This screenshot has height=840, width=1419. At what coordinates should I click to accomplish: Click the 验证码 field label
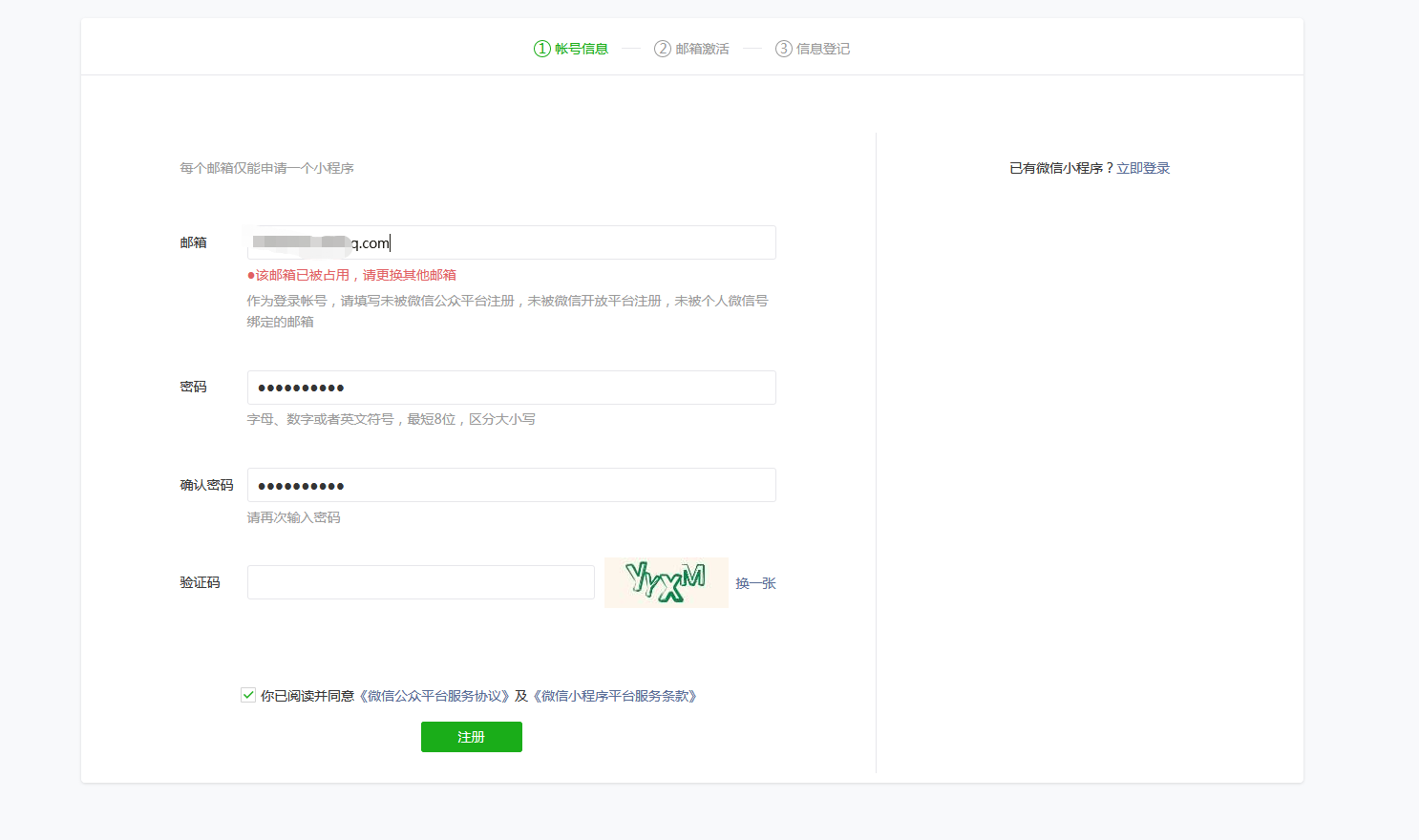point(201,582)
